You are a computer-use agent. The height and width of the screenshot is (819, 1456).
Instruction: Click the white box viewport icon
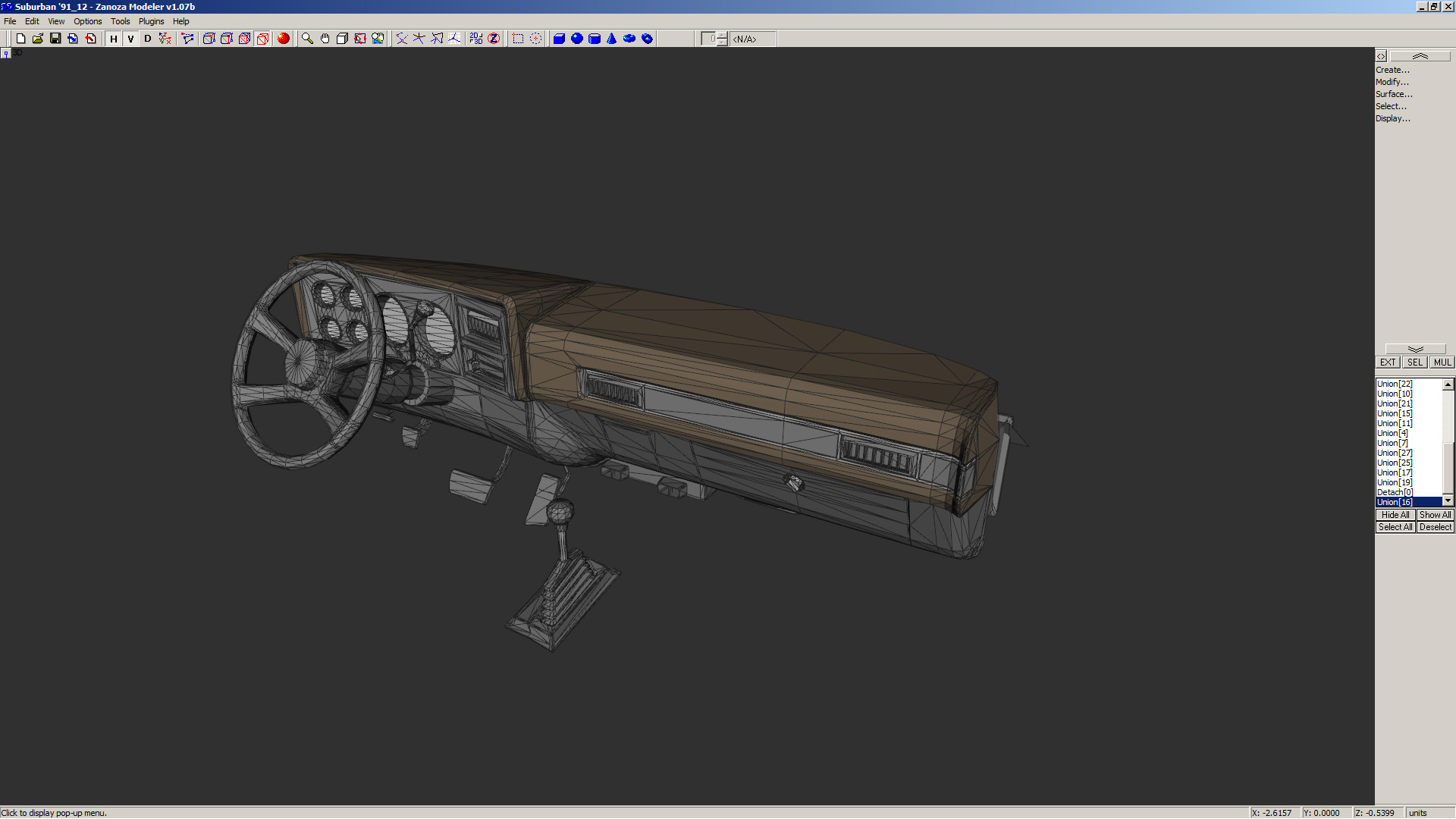coord(342,39)
